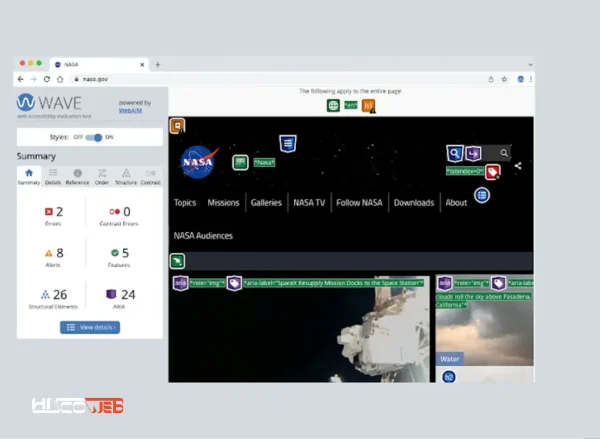This screenshot has width=600, height=439.
Task: Open the About menu
Action: point(456,202)
